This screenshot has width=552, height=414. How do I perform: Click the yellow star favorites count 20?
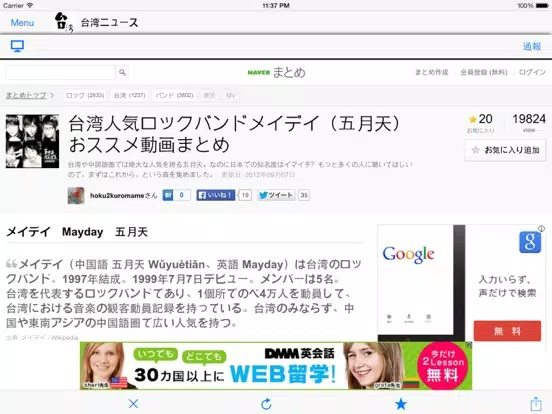coord(481,119)
